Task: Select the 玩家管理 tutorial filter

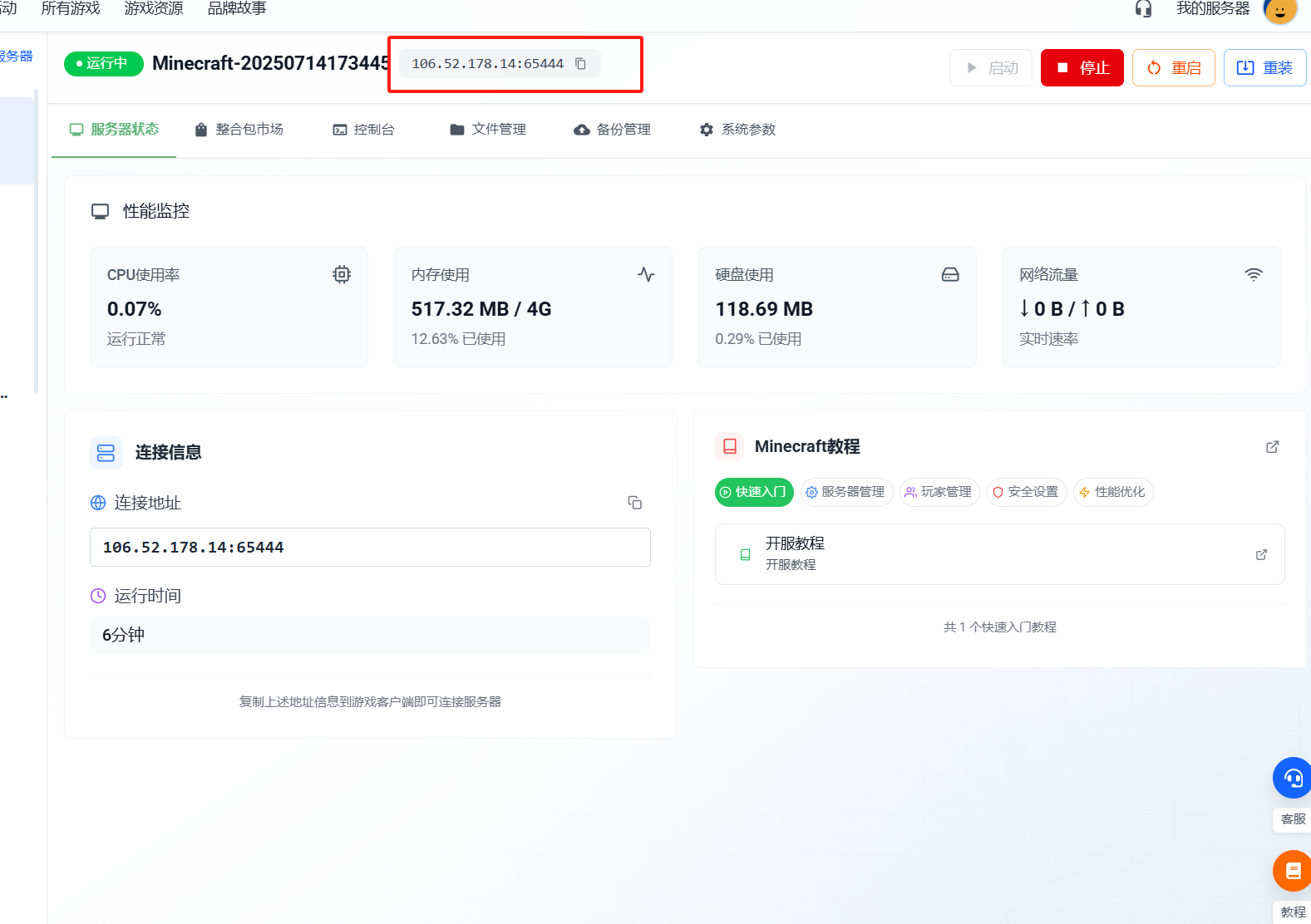Action: 939,492
